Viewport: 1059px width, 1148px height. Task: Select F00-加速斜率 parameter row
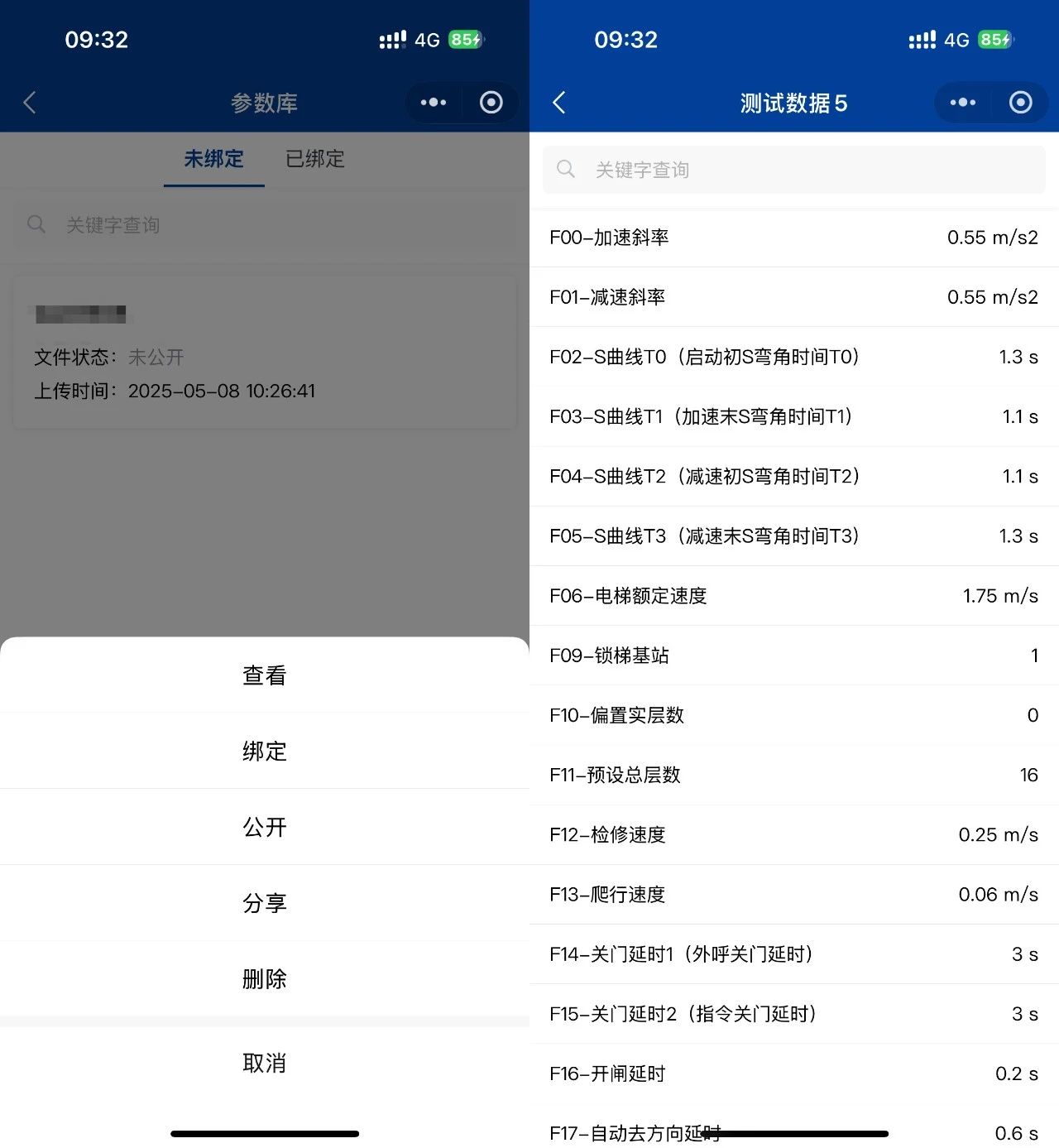793,238
